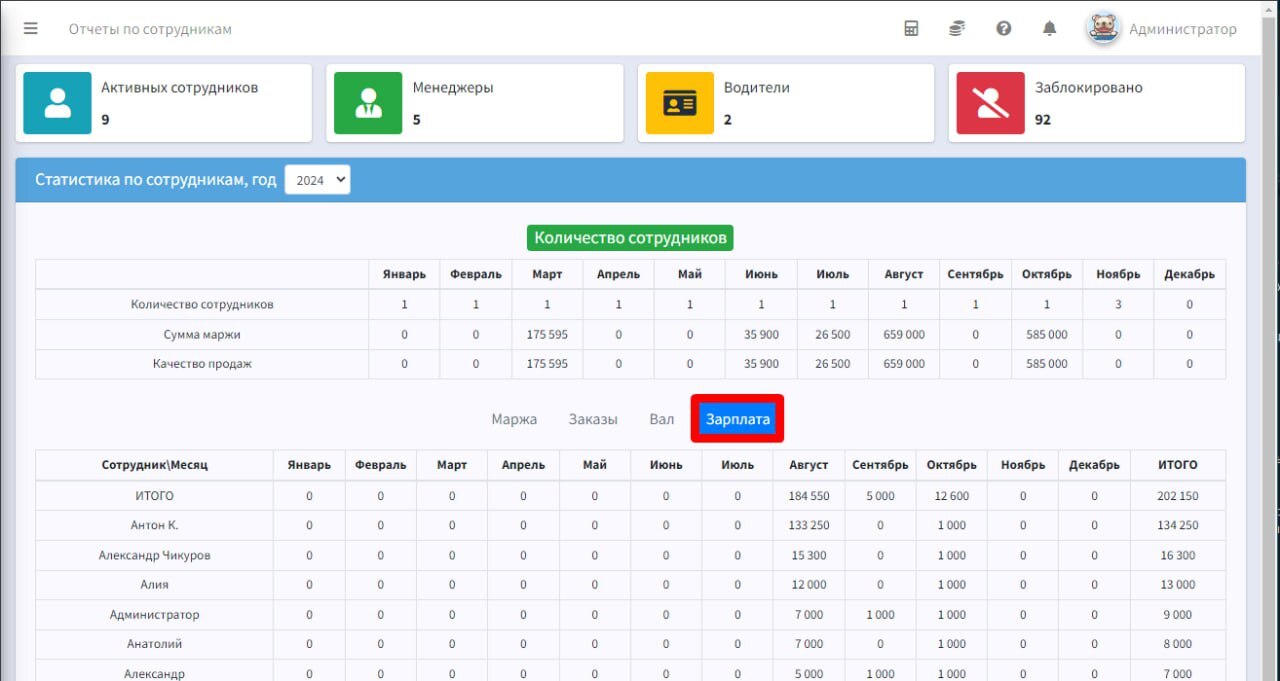The image size is (1280, 681).
Task: Click the coins stack icon
Action: (957, 29)
